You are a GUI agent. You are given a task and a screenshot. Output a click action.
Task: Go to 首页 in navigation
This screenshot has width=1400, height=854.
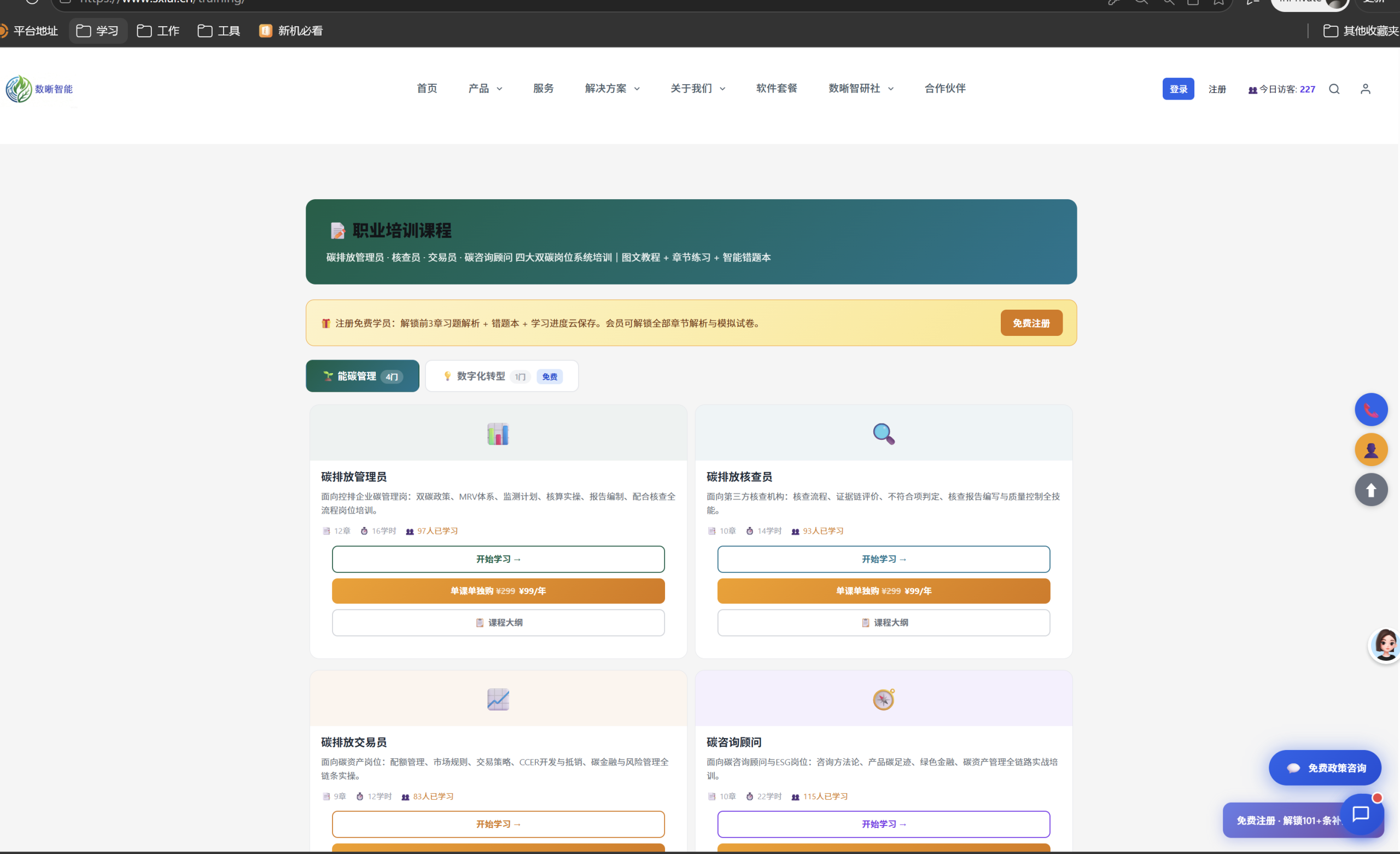[x=427, y=89]
